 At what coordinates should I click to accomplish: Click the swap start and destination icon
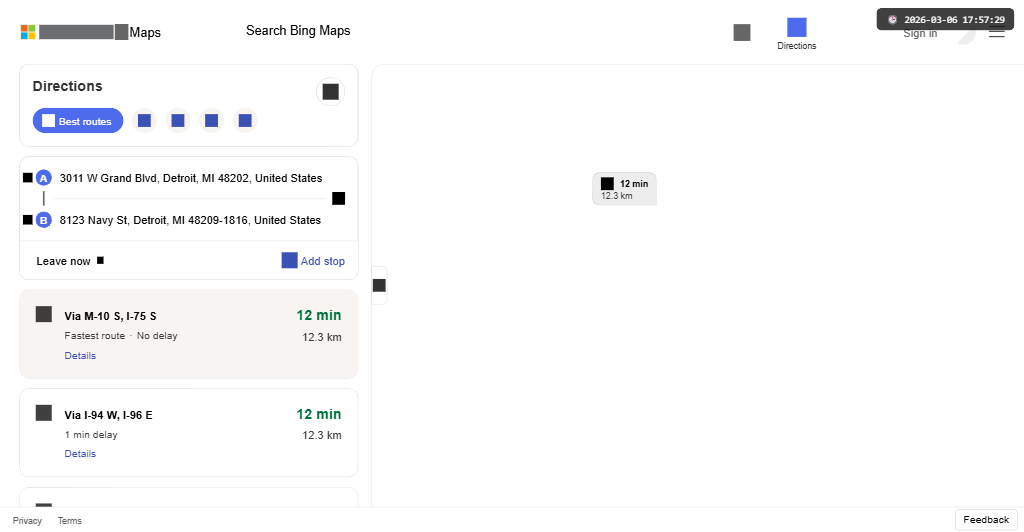(x=338, y=198)
